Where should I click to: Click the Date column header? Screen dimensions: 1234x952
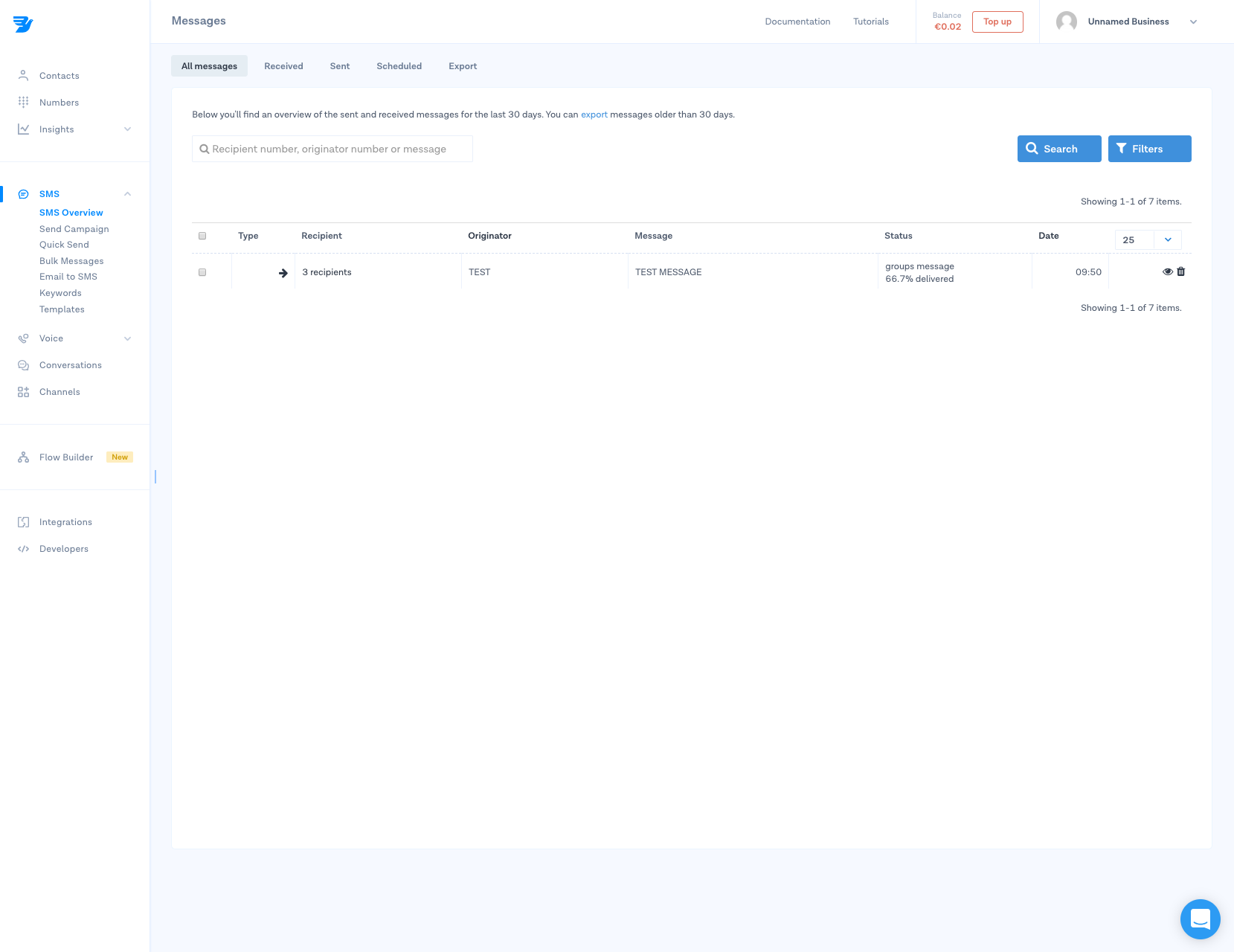pos(1049,236)
